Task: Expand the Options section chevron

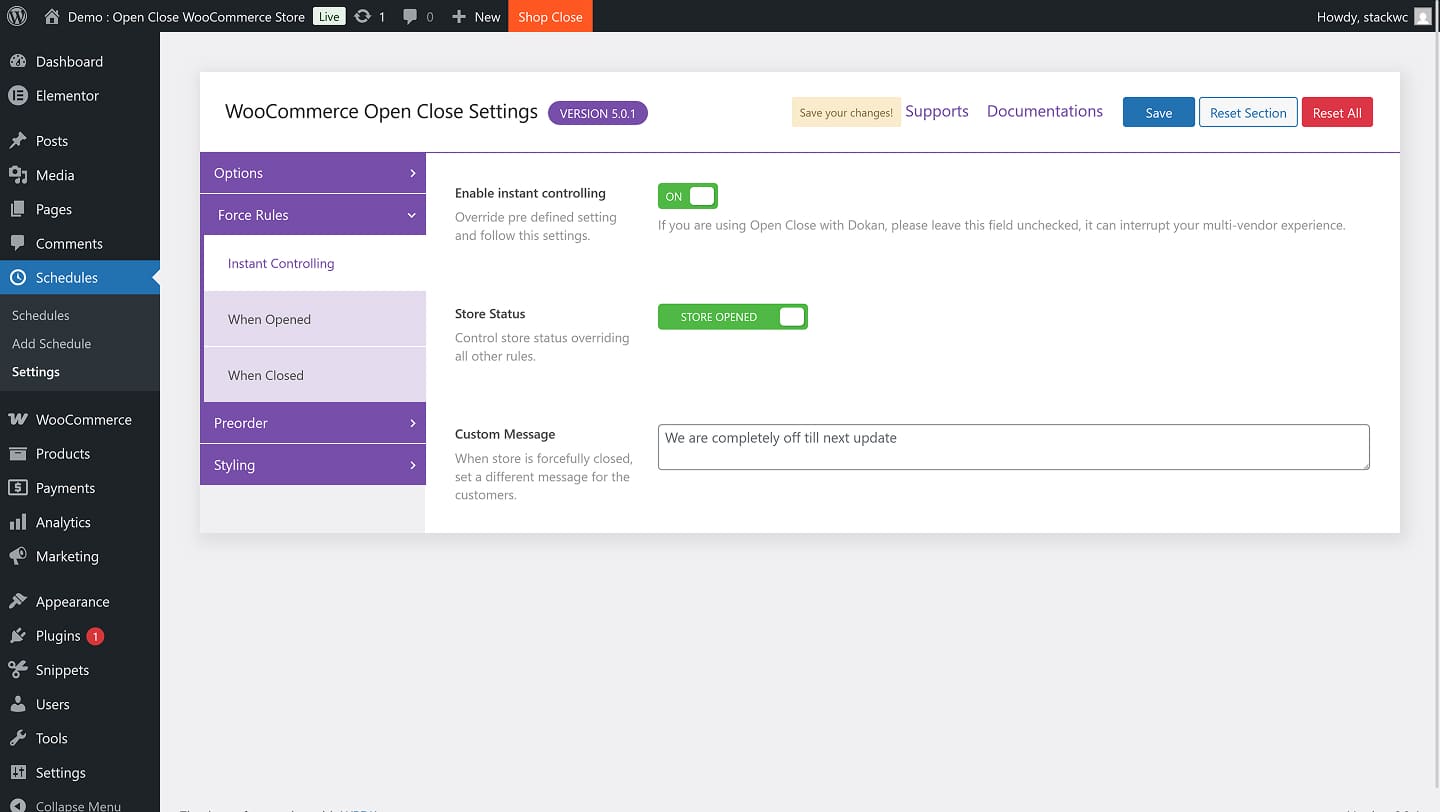Action: (412, 173)
